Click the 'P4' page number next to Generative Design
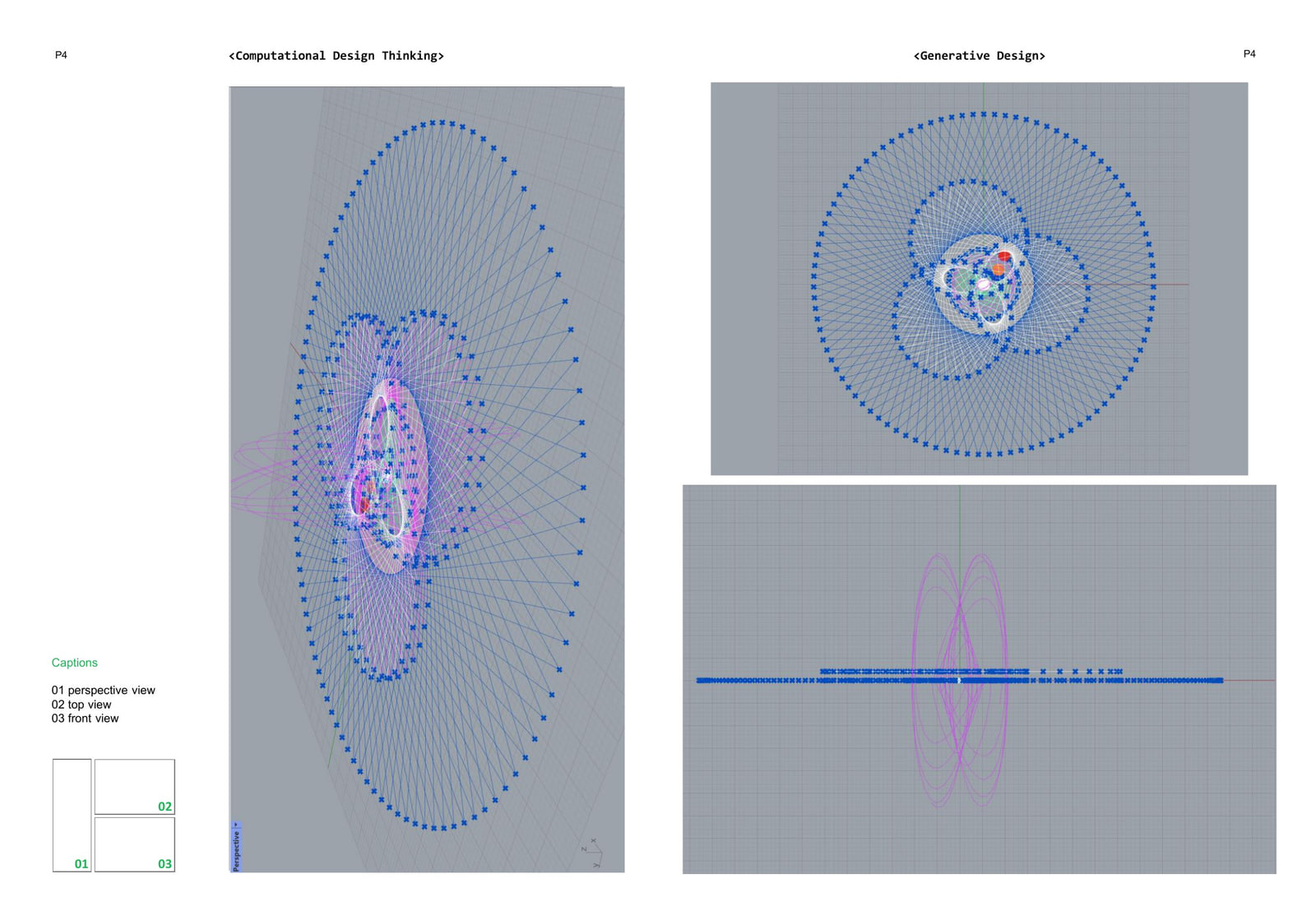The height and width of the screenshot is (911, 1316). (1249, 53)
